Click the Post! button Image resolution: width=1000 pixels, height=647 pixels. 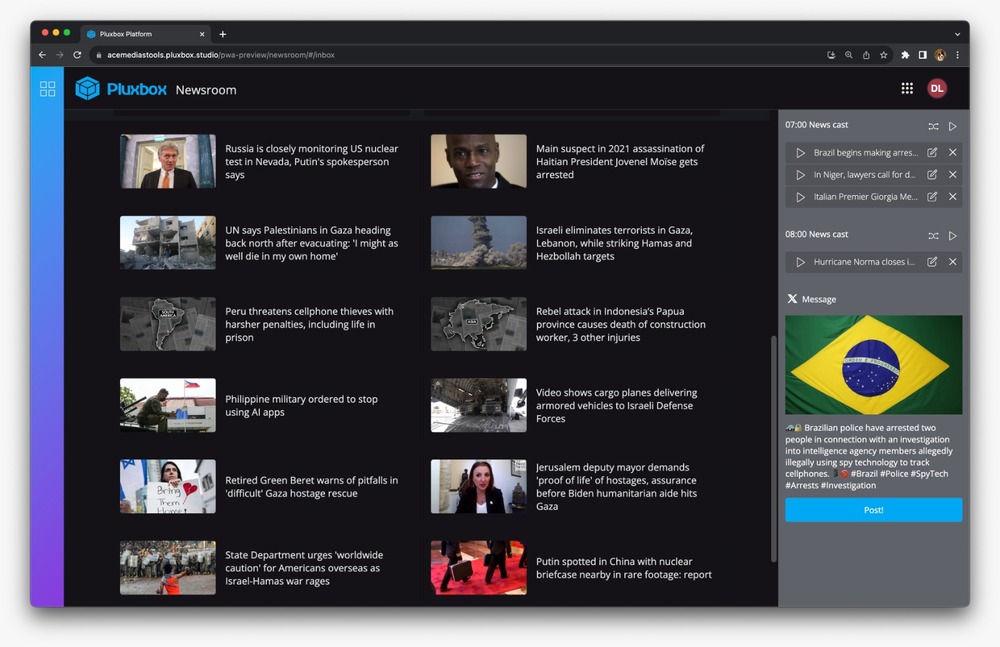[873, 510]
